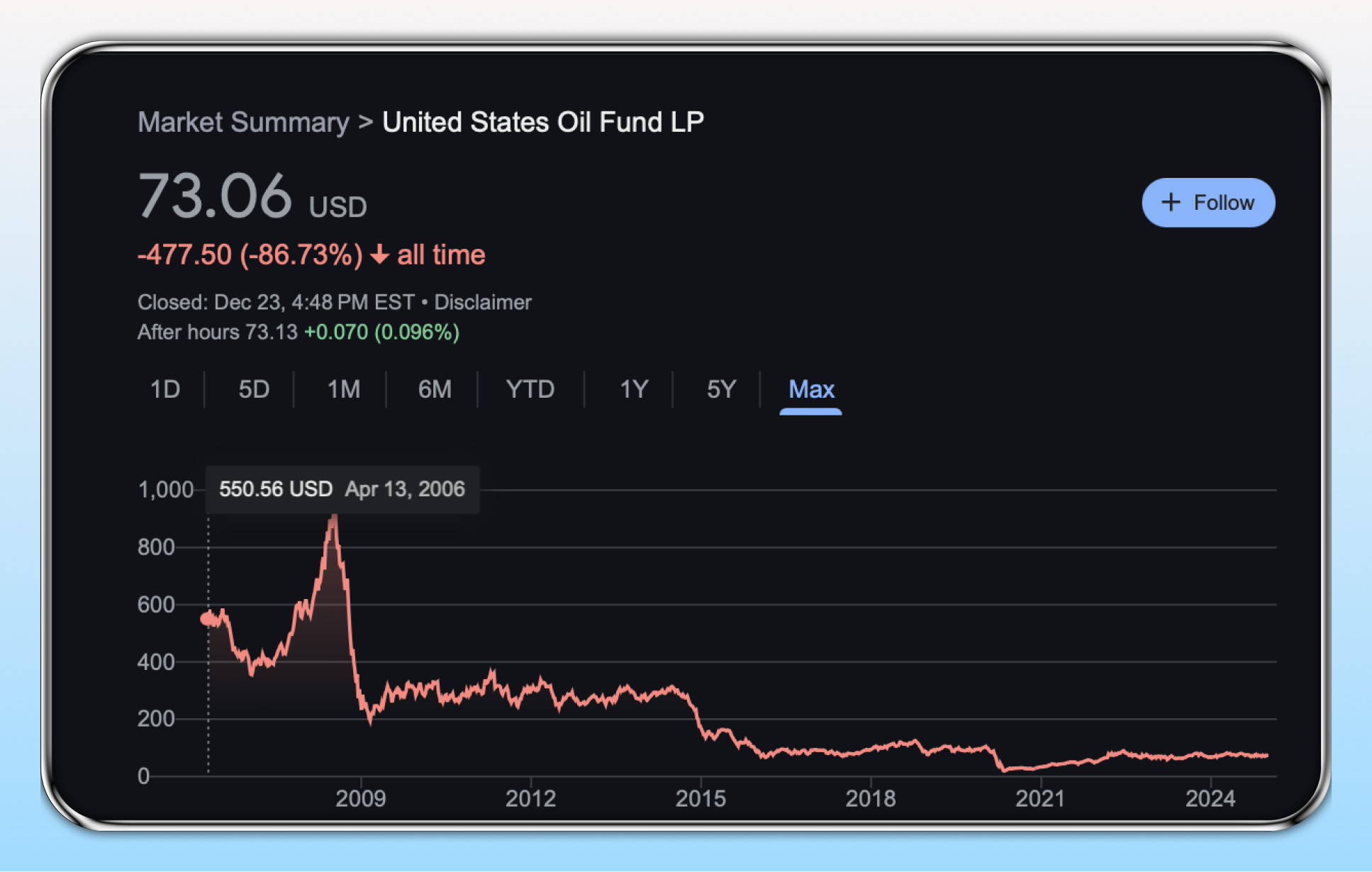Click the After hours 73.13 text

[218, 332]
